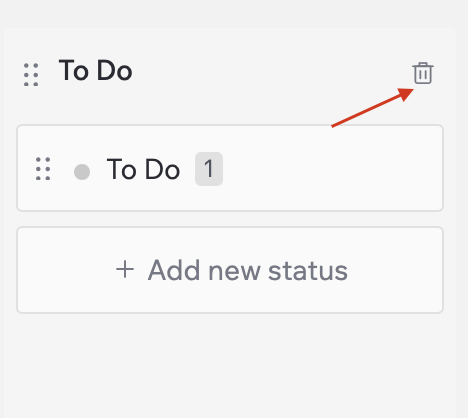The height and width of the screenshot is (418, 468).
Task: Click the drag handle beside To Do heading
Action: 31,75
